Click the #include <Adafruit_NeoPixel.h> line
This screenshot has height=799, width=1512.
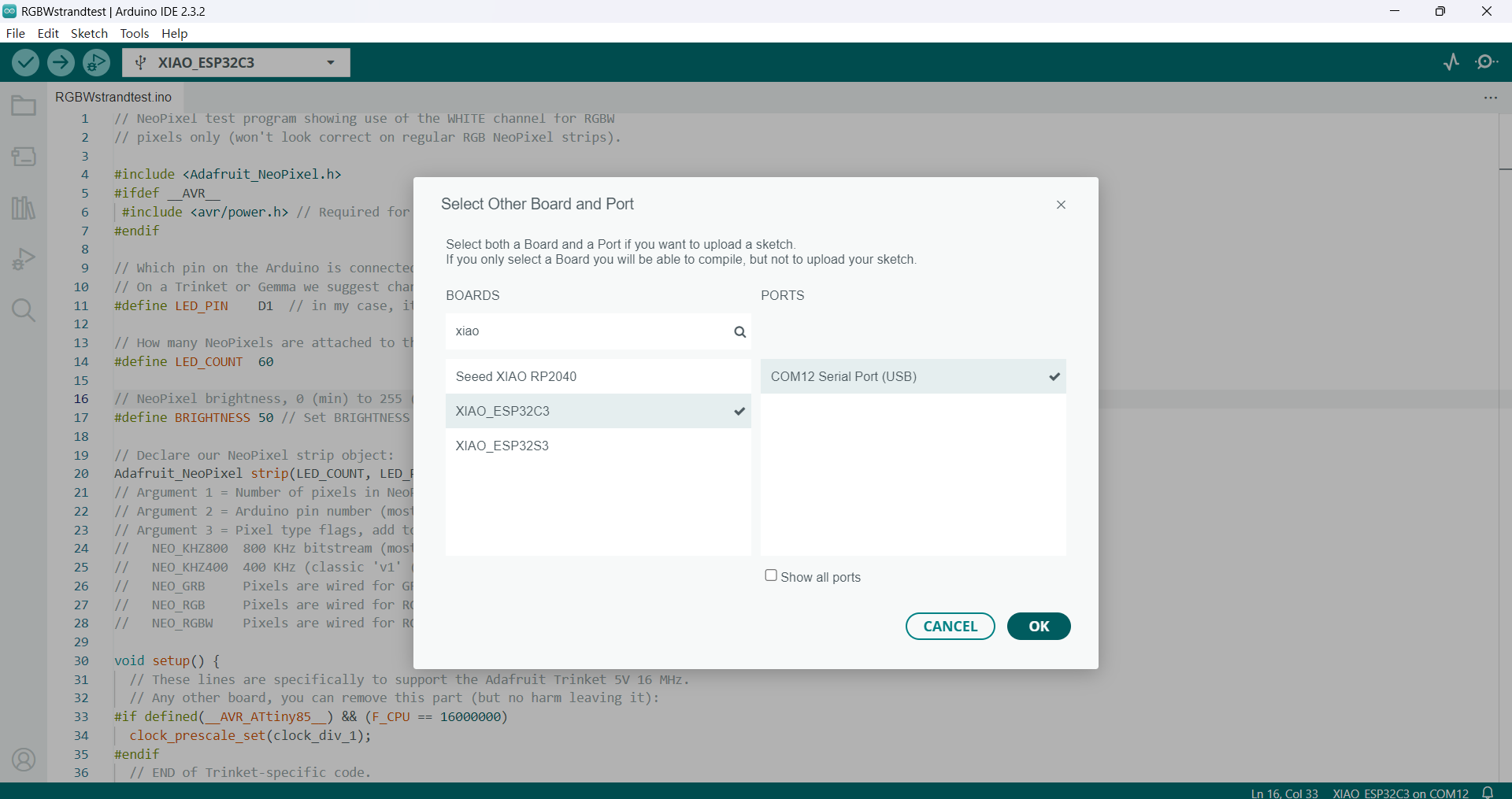click(228, 174)
